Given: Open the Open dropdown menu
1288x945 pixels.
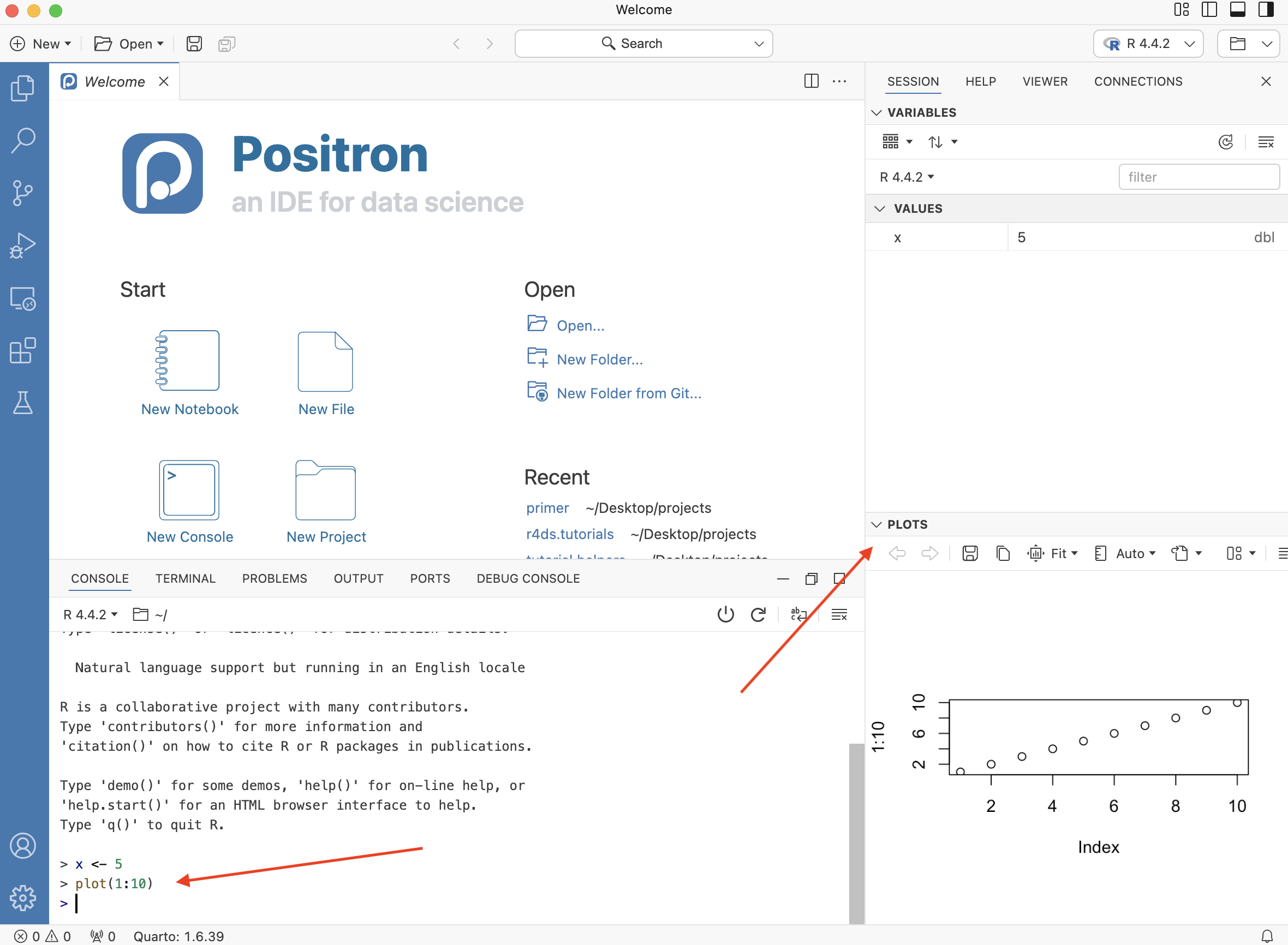Looking at the screenshot, I should tap(129, 44).
